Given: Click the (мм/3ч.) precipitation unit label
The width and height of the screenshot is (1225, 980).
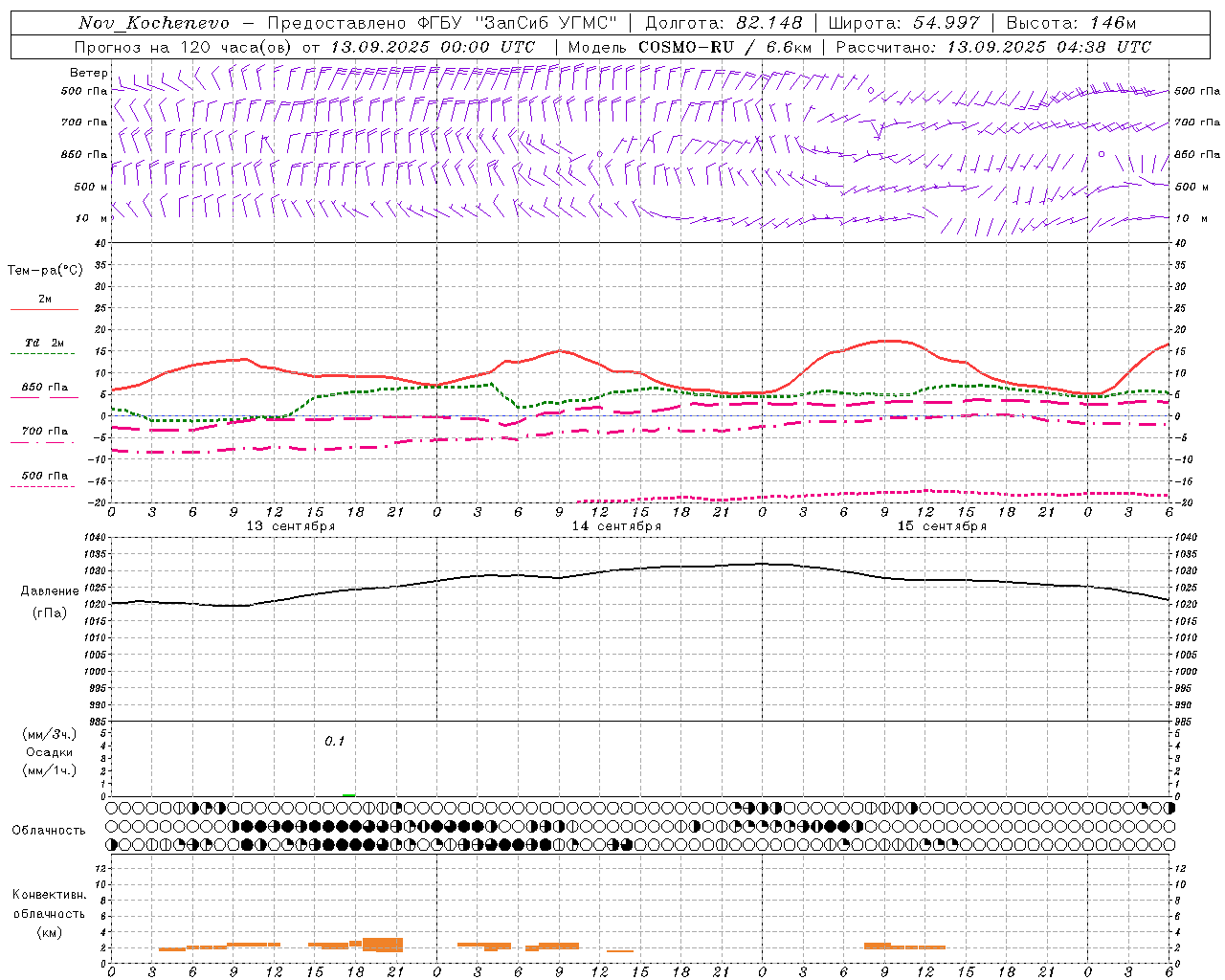Looking at the screenshot, I should (x=50, y=734).
